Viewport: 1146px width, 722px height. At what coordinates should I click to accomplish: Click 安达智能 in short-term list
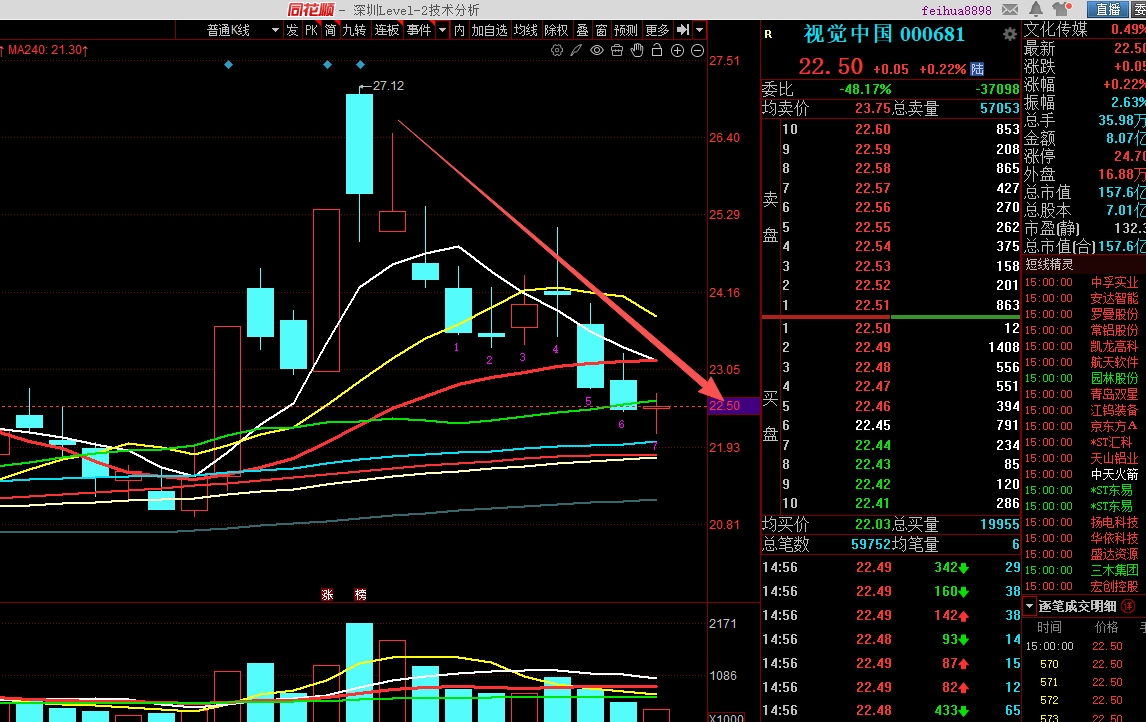click(x=1115, y=298)
